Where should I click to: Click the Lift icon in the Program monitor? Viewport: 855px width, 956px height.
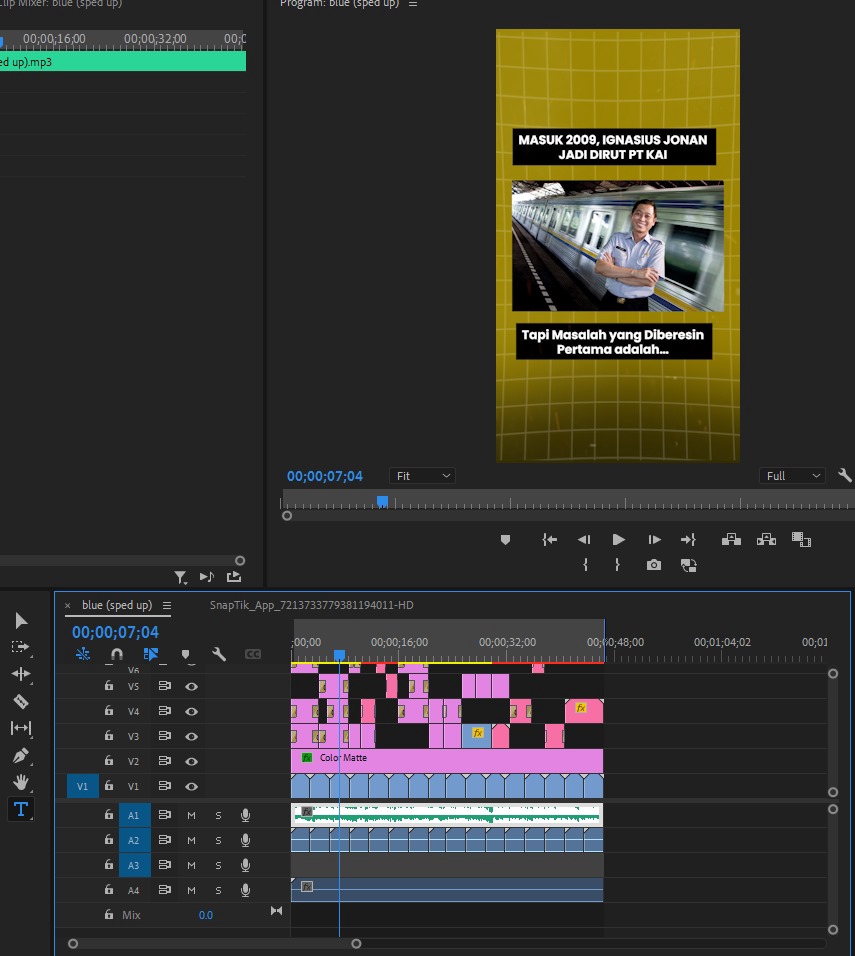731,539
